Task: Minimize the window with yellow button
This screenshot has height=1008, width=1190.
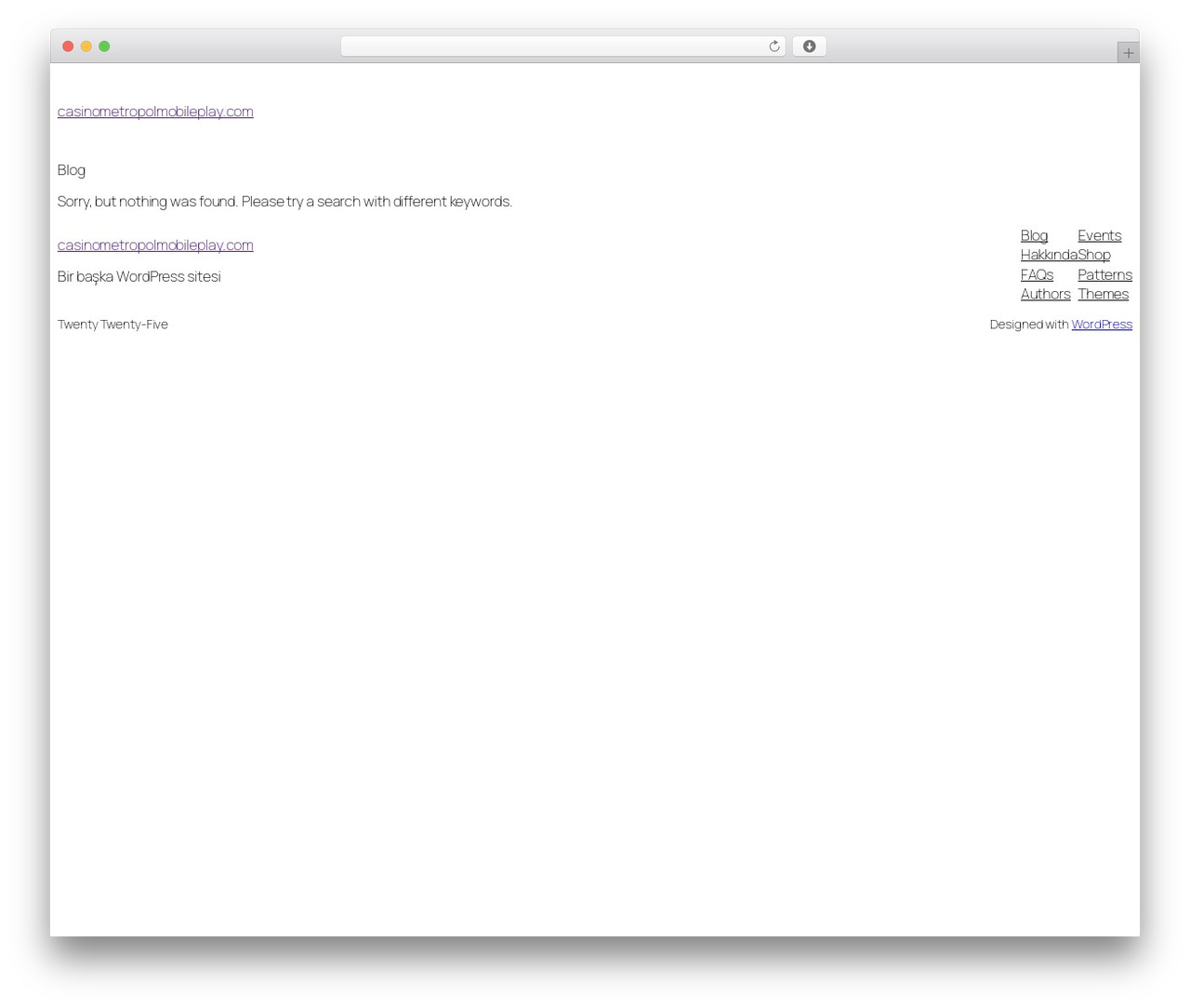Action: pyautogui.click(x=86, y=46)
